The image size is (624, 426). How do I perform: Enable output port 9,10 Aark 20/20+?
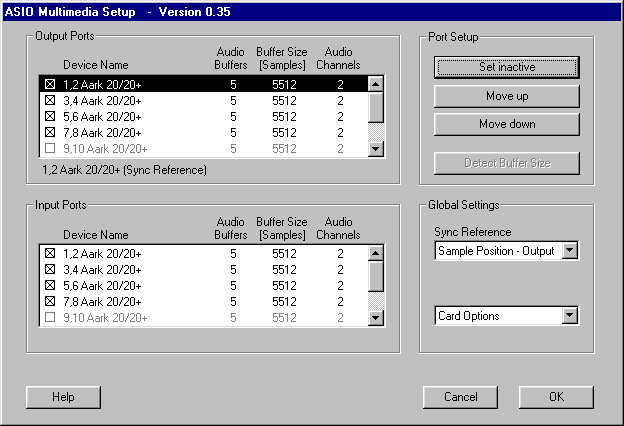[50, 149]
